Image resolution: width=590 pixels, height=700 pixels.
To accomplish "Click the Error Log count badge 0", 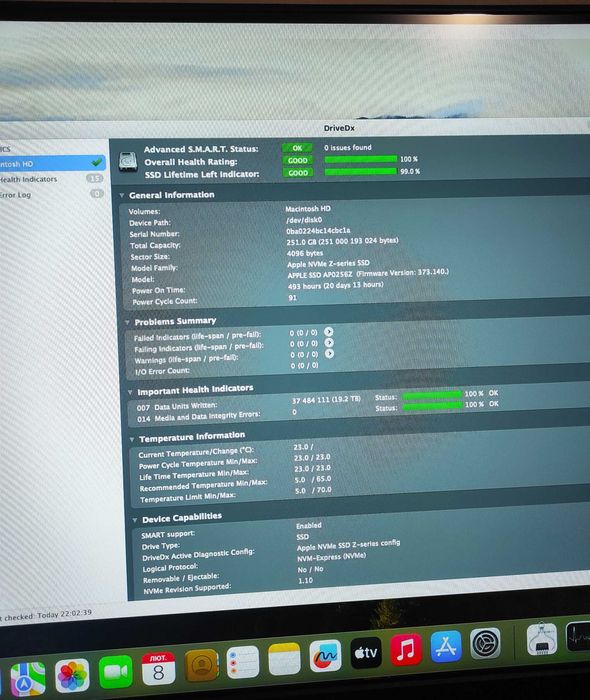I will click(x=96, y=193).
